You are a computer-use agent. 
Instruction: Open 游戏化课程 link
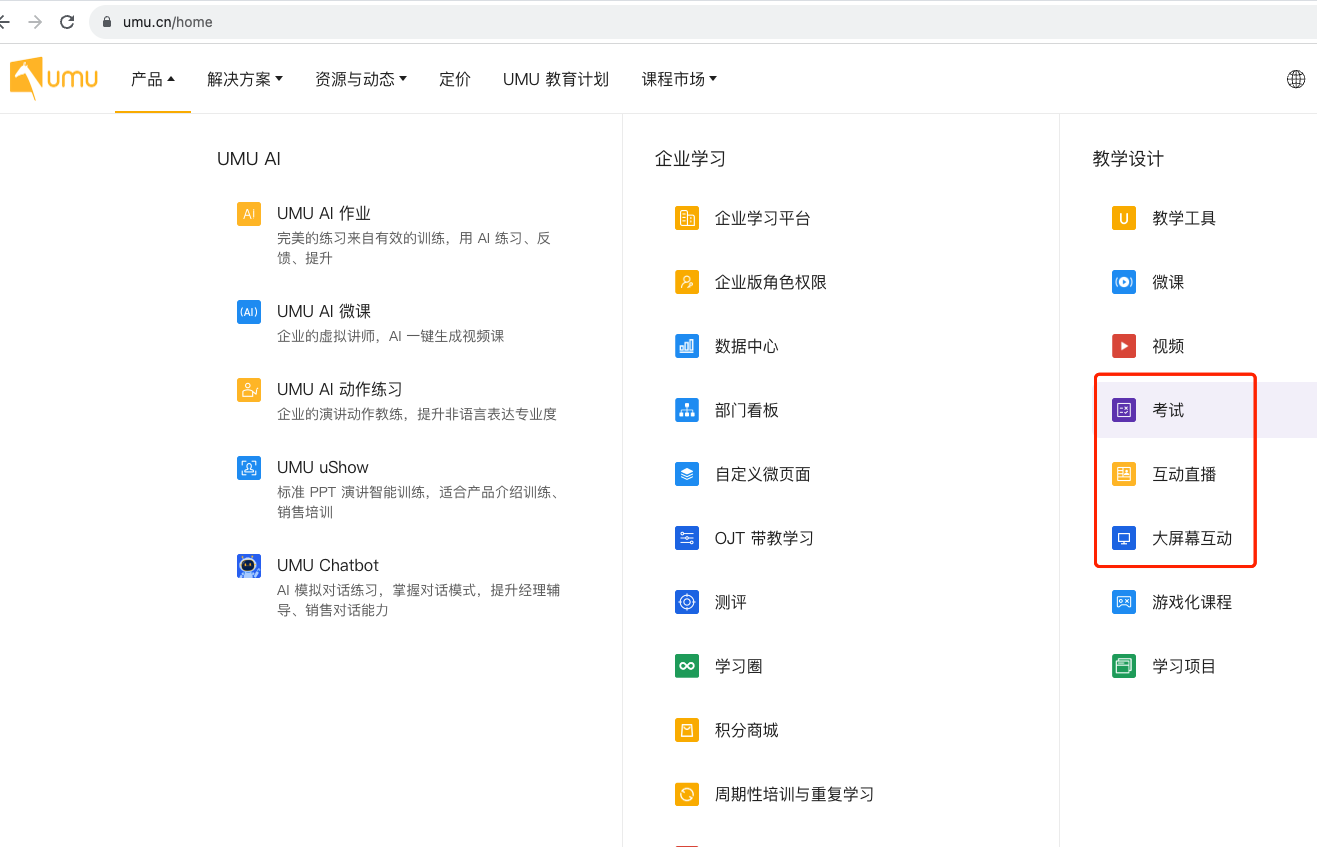coord(1192,602)
